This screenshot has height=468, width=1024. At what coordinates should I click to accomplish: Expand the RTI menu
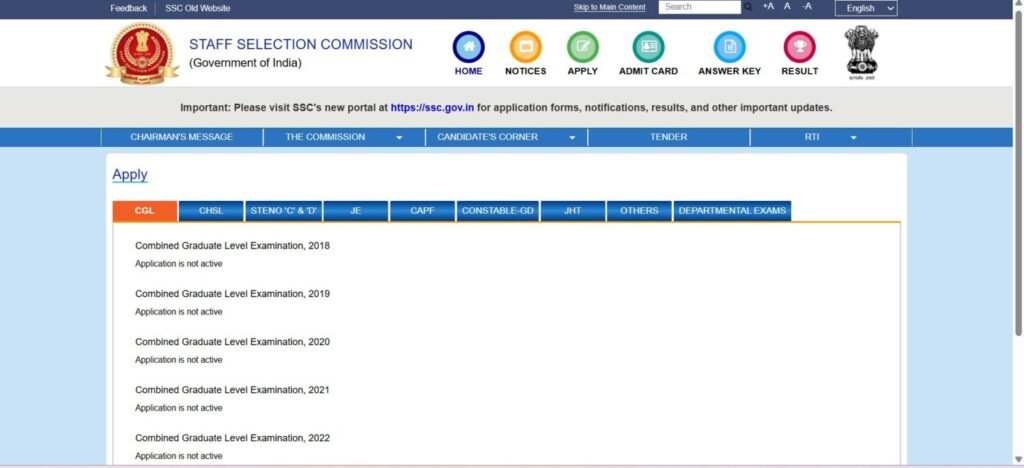tap(830, 137)
